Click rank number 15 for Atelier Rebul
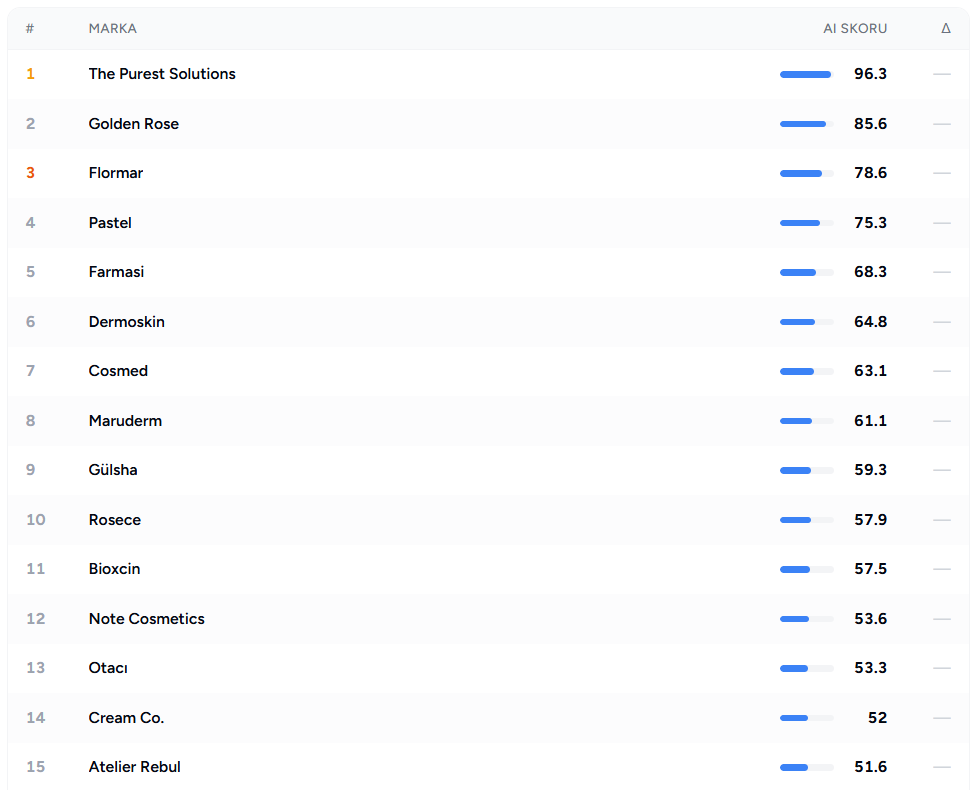 pos(35,766)
